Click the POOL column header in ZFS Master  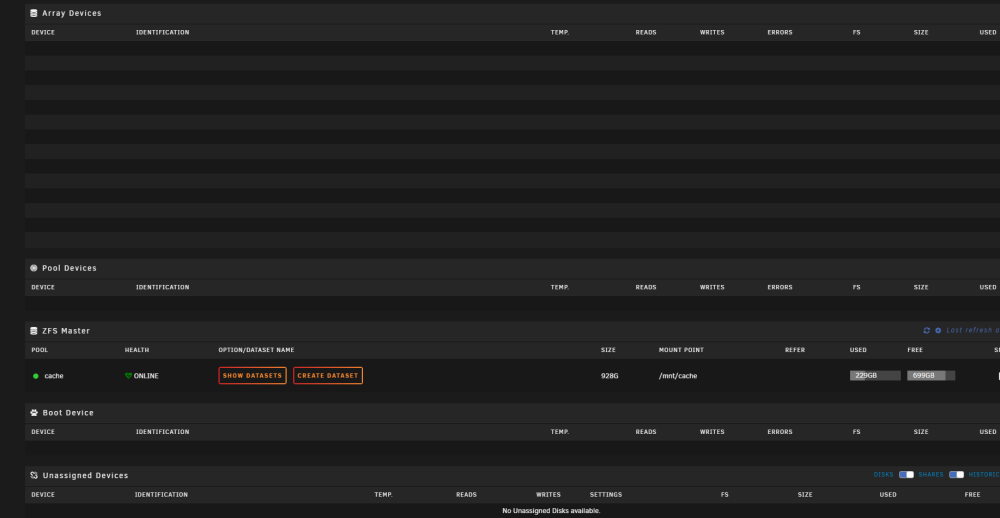tap(40, 350)
